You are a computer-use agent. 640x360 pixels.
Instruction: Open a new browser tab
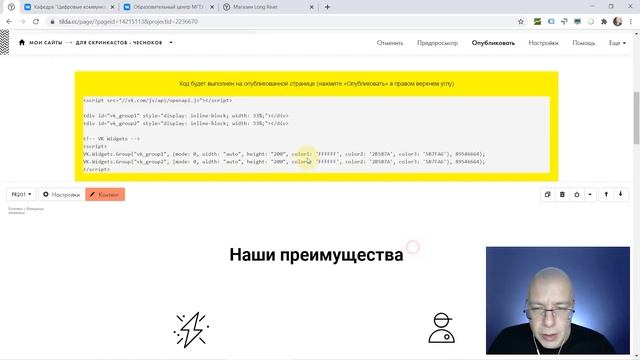[x=327, y=7]
